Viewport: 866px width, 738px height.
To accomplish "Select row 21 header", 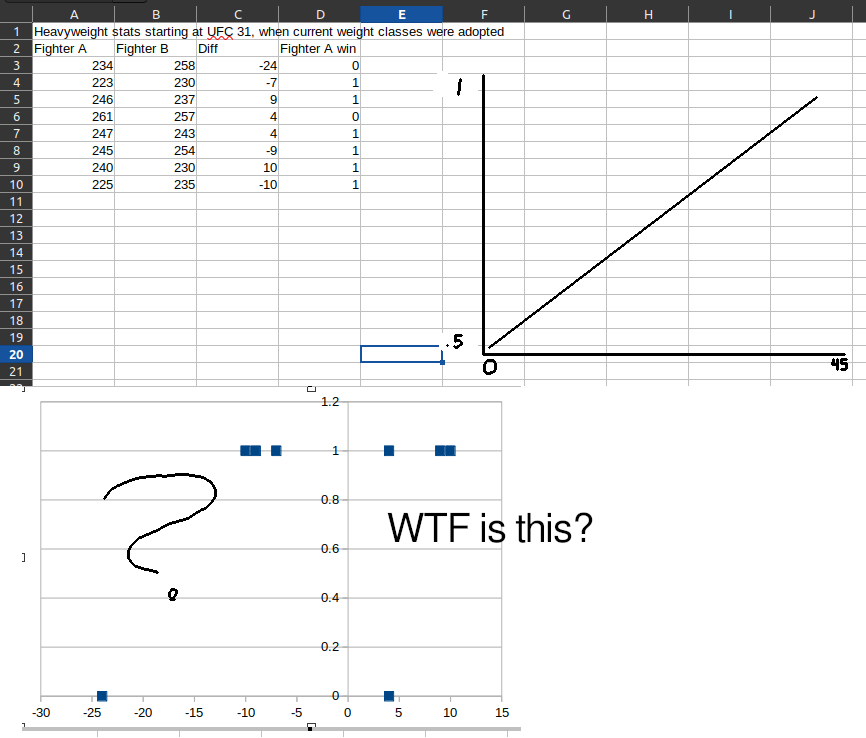I will (x=16, y=372).
